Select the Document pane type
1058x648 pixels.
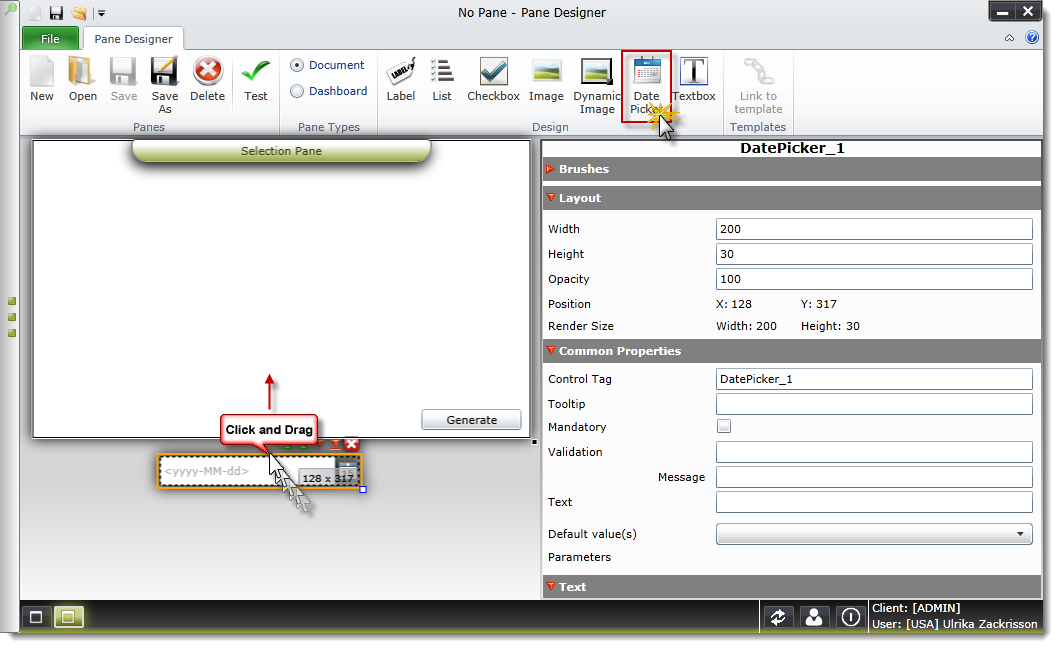297,65
